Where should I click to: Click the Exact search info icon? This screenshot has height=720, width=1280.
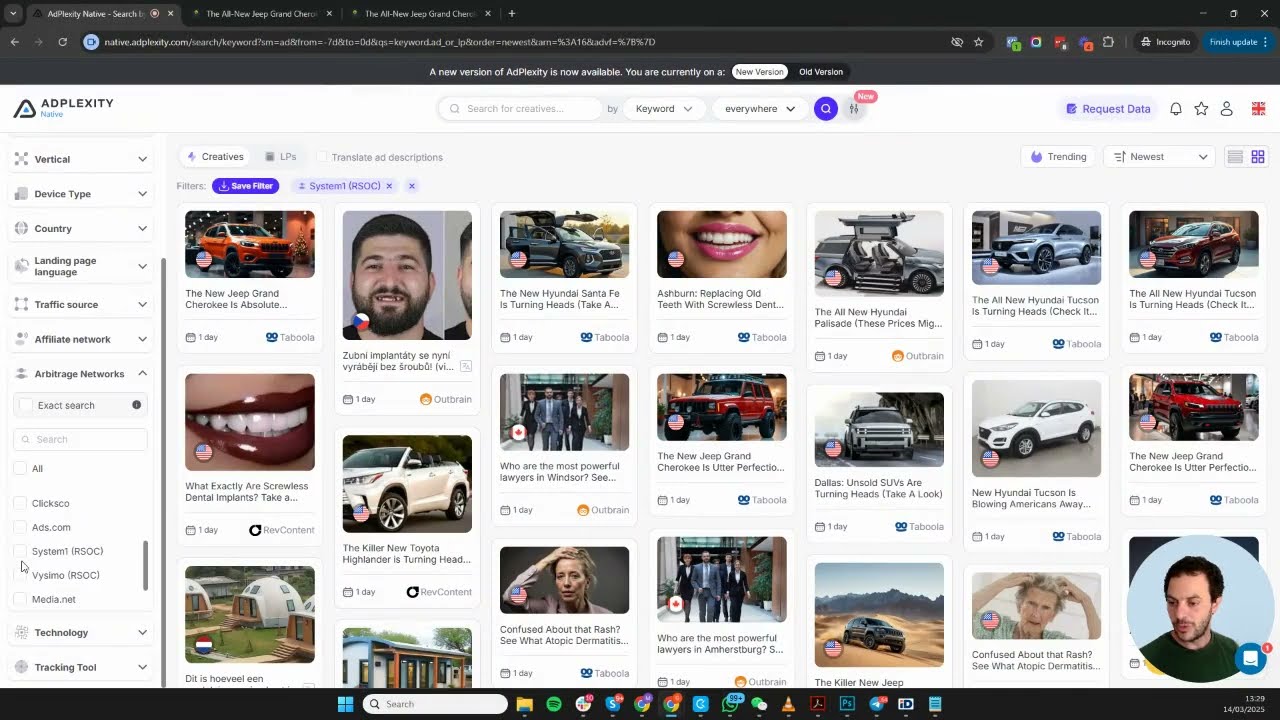136,405
